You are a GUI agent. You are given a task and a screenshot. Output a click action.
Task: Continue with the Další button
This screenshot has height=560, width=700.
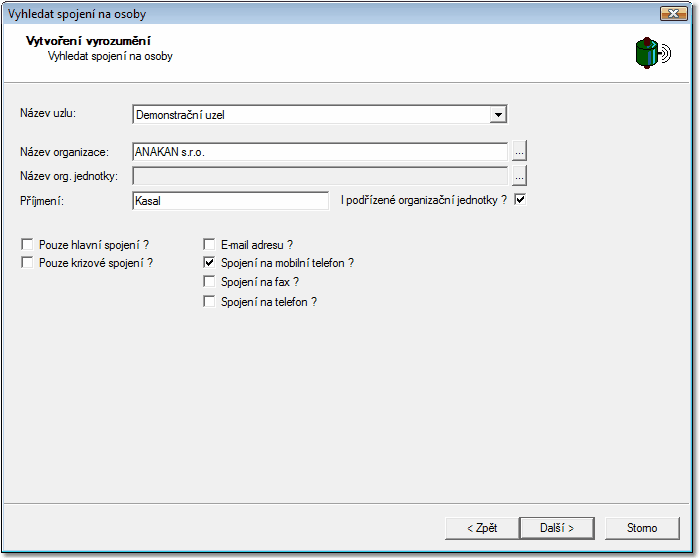[x=557, y=528]
